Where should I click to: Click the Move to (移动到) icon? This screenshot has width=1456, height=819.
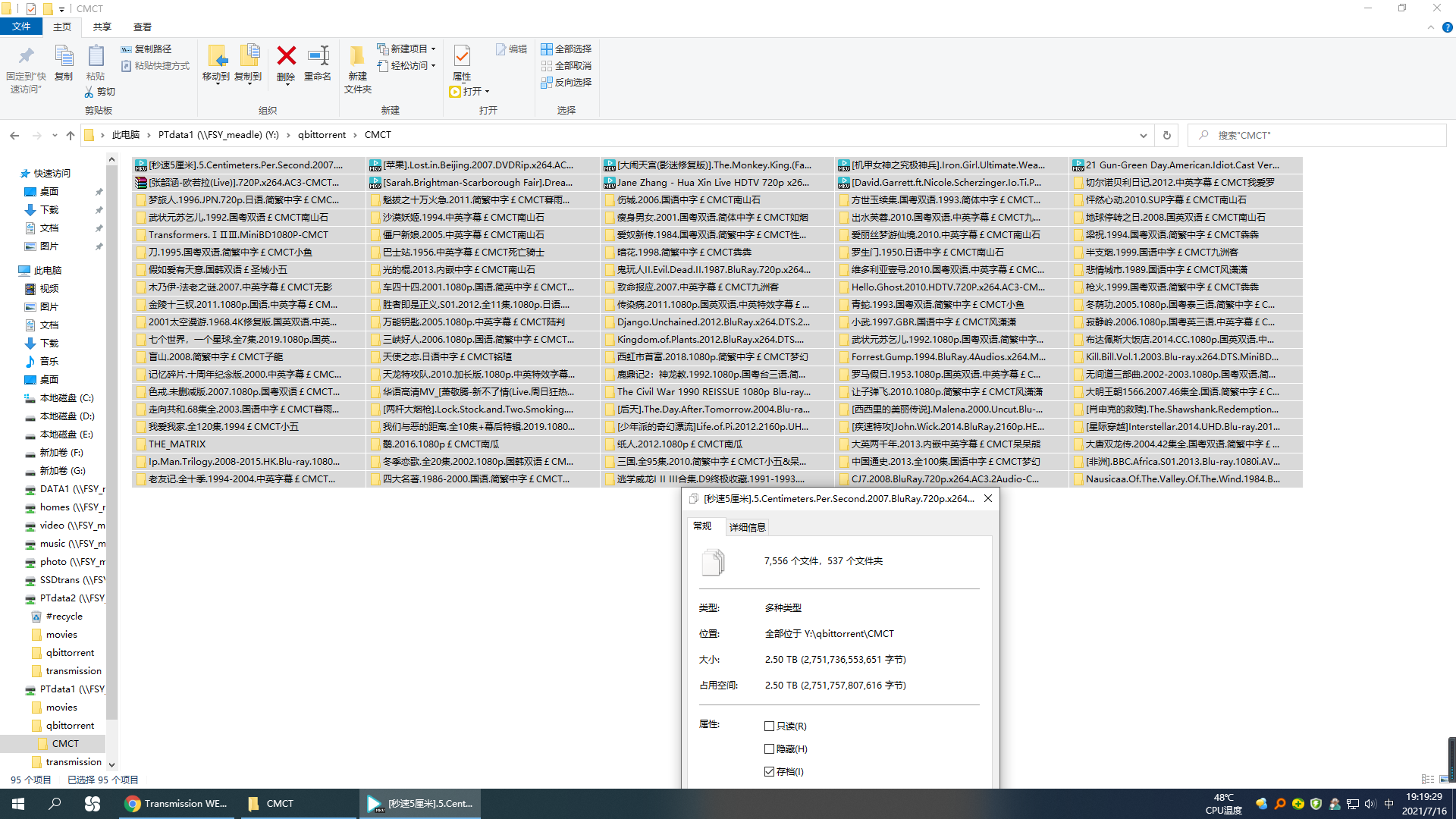pos(216,56)
